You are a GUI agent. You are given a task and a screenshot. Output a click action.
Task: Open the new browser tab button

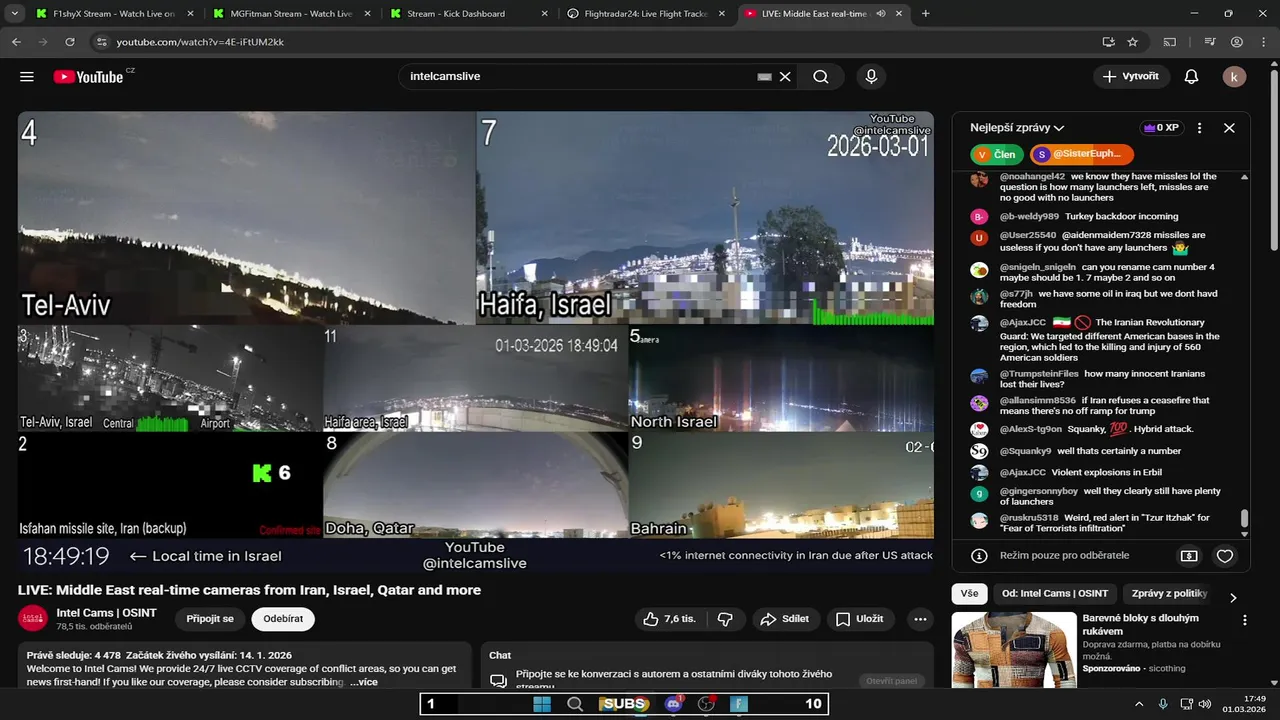pyautogui.click(x=925, y=14)
